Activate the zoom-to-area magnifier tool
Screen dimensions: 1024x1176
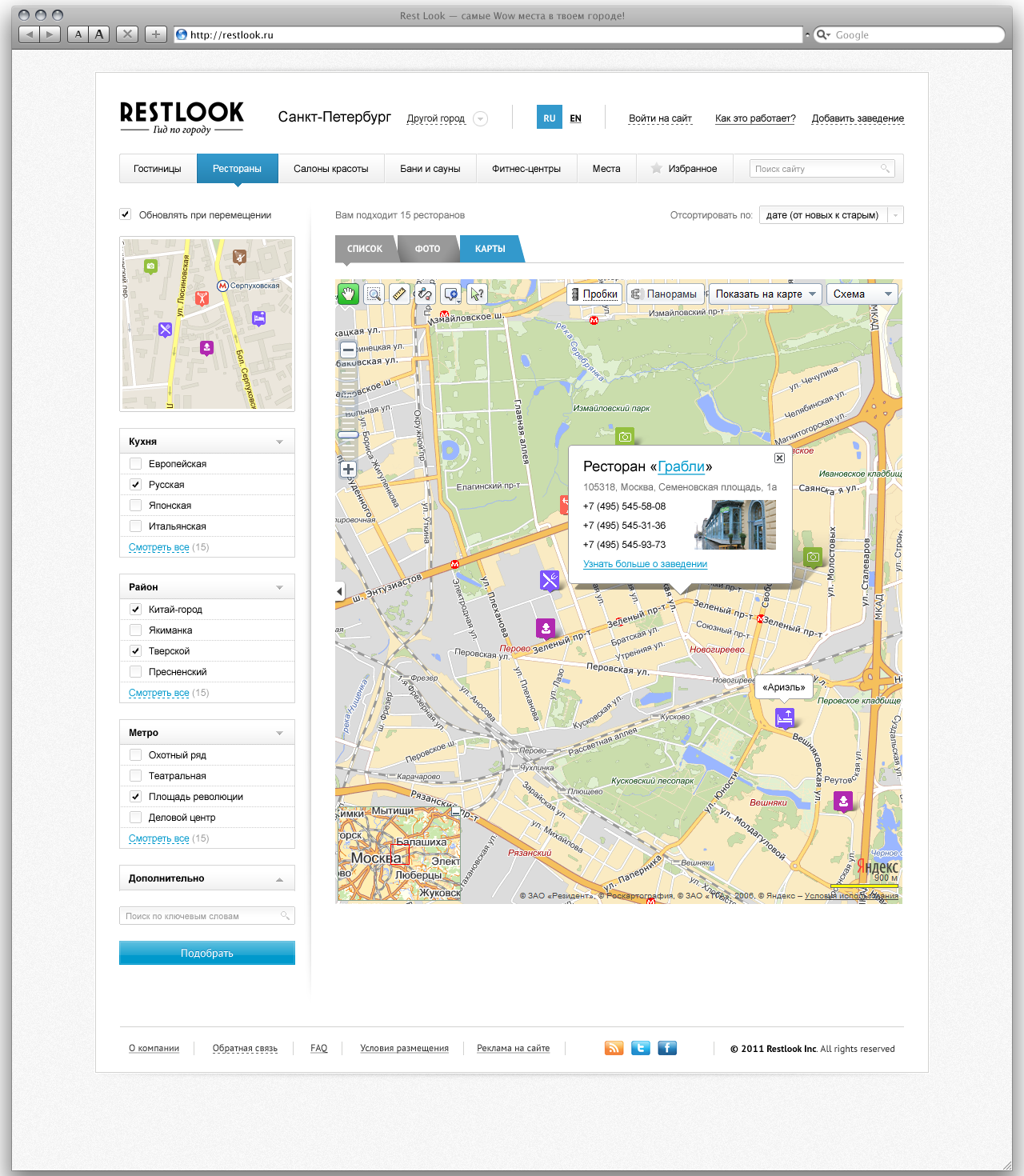pyautogui.click(x=374, y=294)
